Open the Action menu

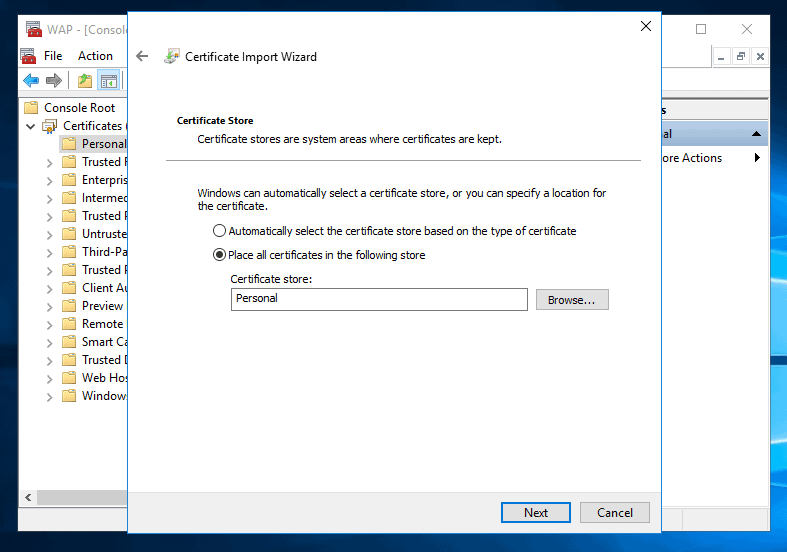tap(95, 56)
